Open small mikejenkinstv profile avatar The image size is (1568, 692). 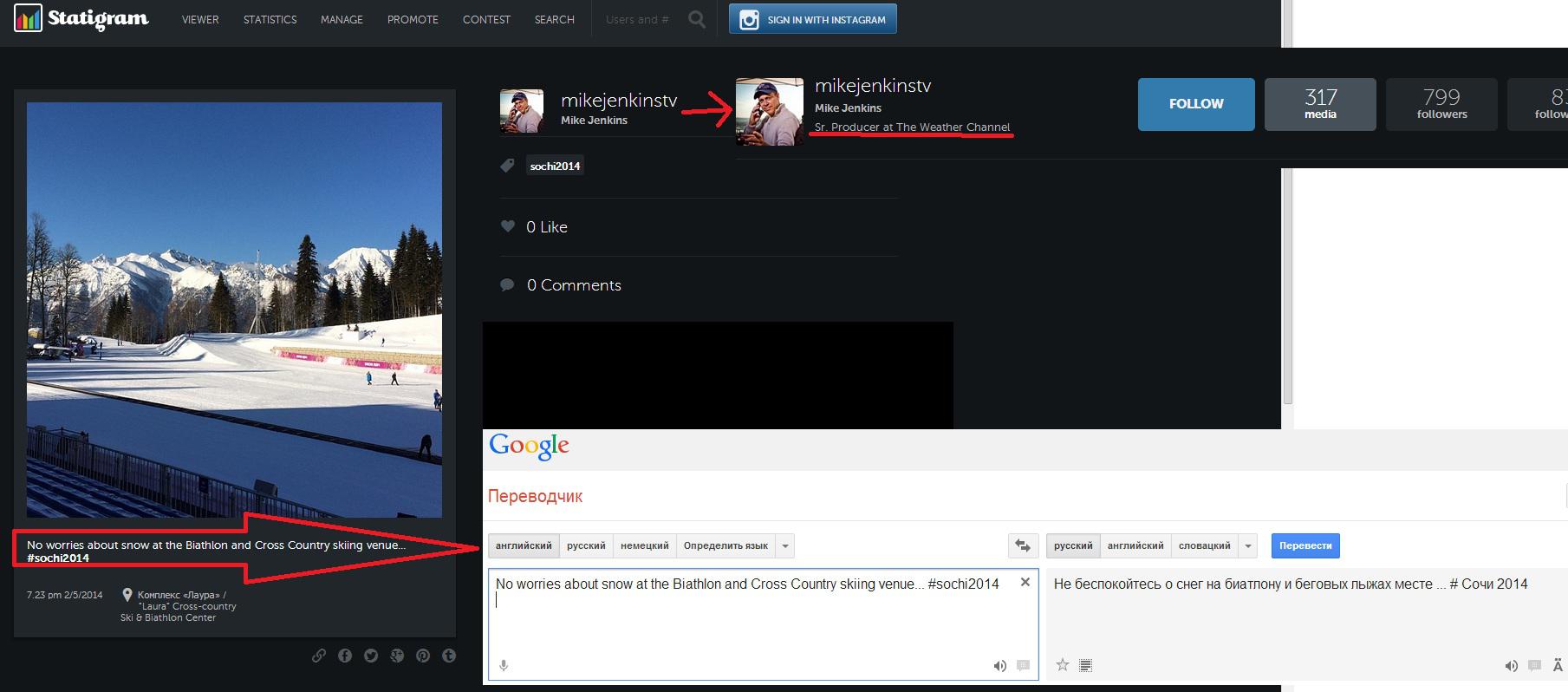point(522,110)
